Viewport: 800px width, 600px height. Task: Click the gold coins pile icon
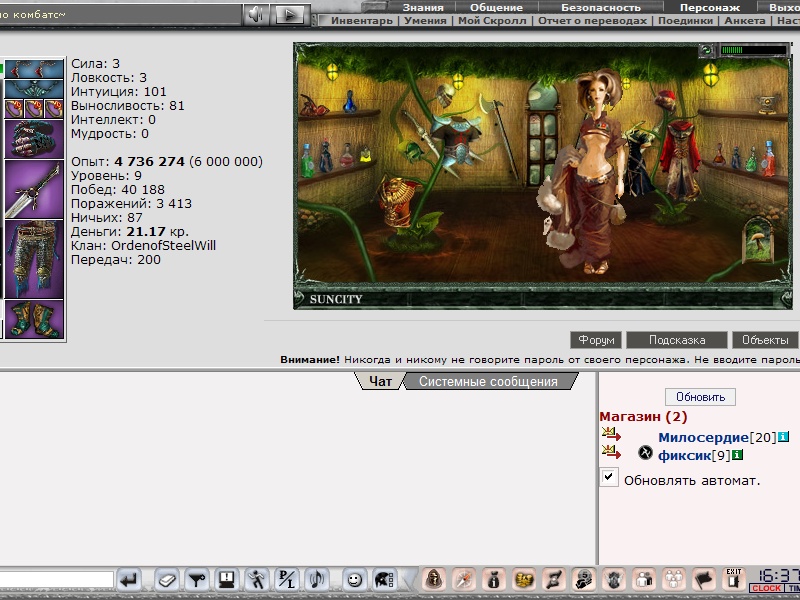pos(523,580)
